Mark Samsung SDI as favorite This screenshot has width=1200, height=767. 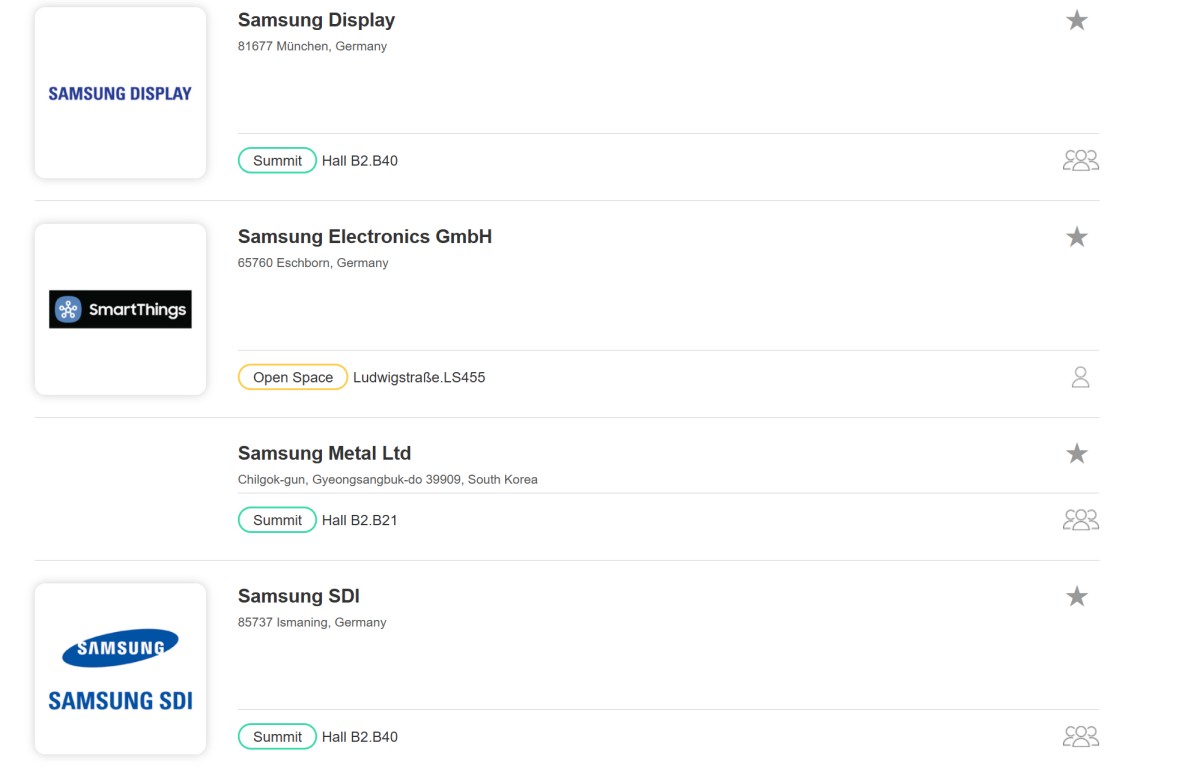coord(1076,597)
